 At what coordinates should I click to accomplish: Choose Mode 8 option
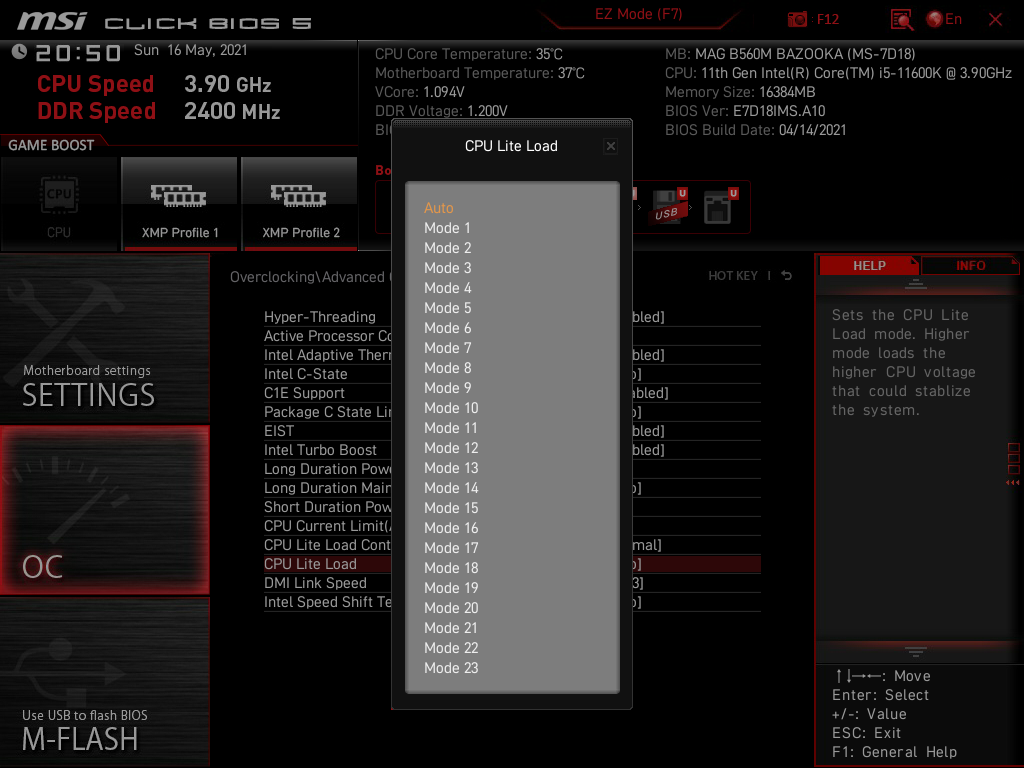coord(447,368)
